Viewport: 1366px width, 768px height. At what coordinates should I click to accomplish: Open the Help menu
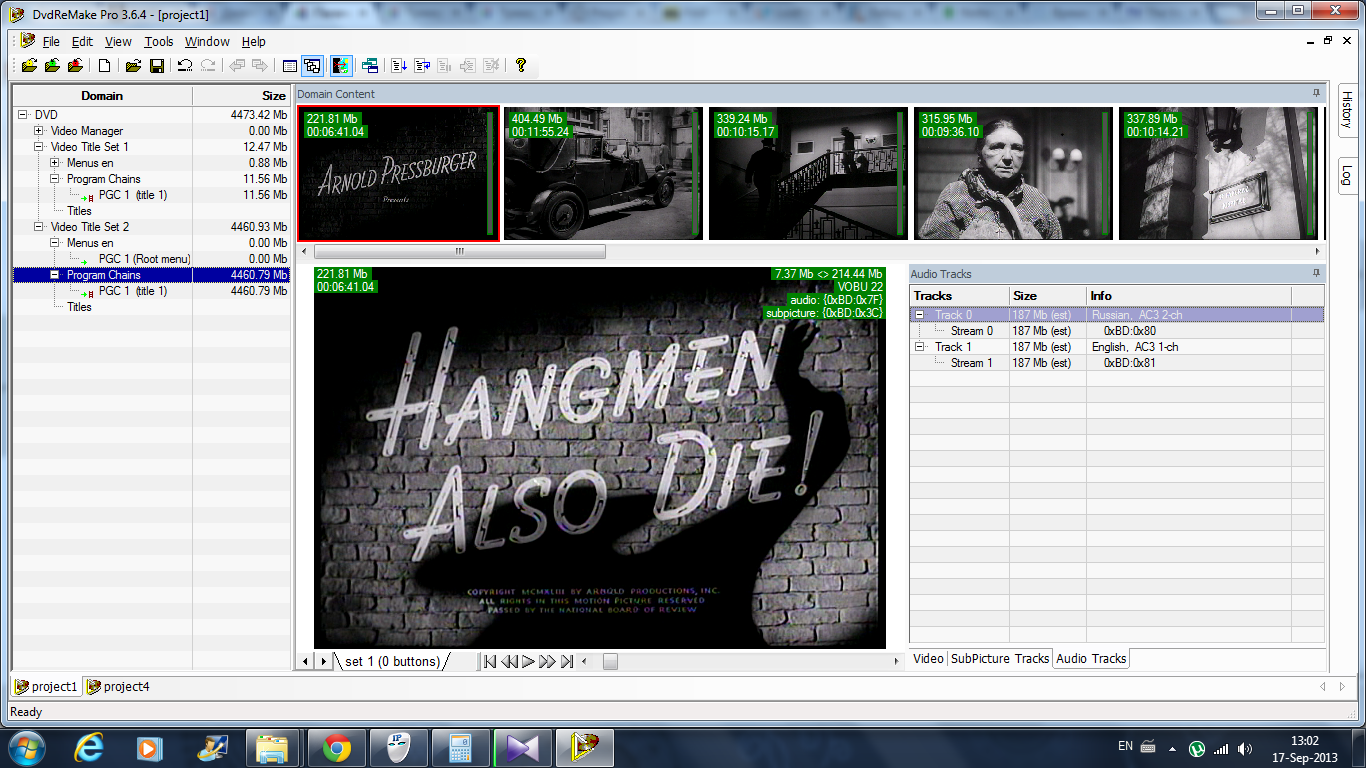pyautogui.click(x=254, y=42)
